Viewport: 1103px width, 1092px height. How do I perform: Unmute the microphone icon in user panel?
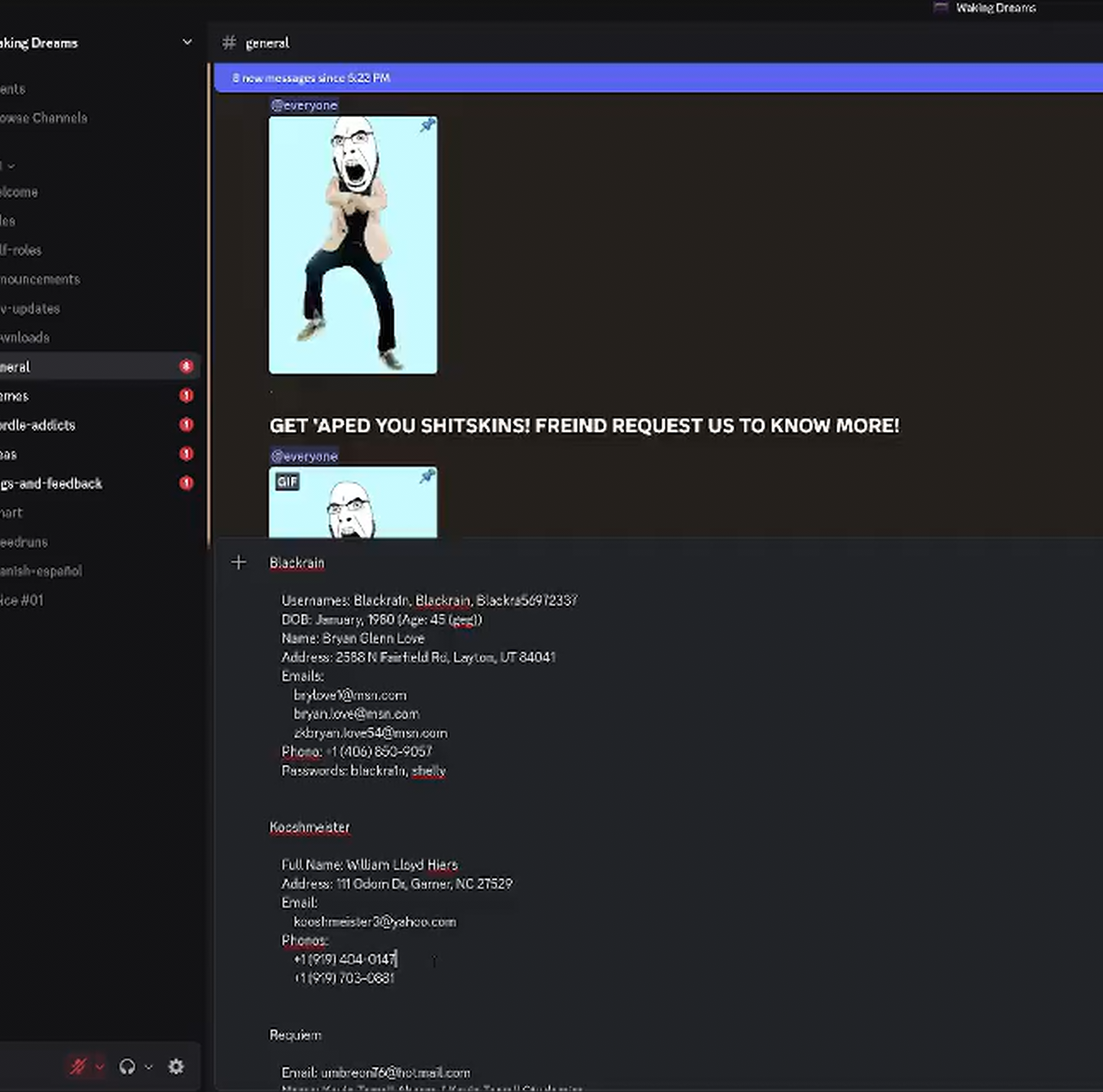tap(78, 1066)
